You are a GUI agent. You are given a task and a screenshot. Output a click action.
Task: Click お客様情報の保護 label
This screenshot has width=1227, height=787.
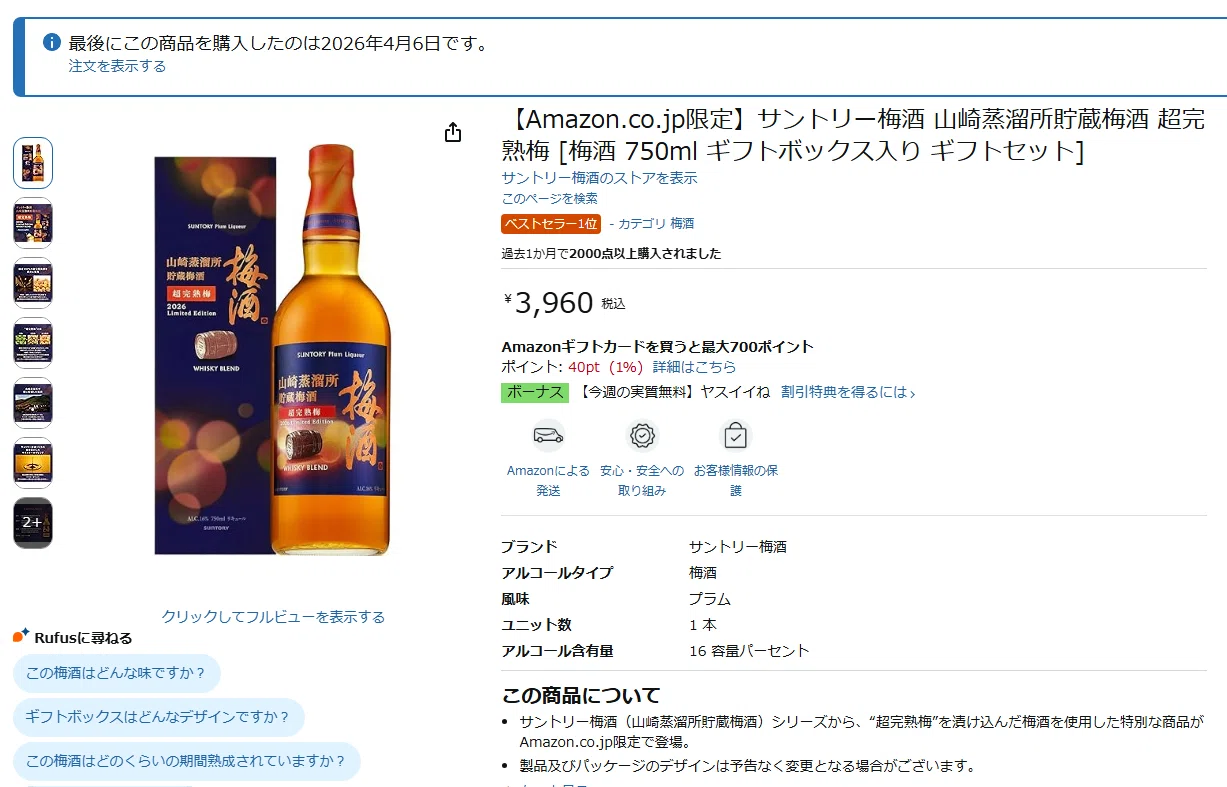[736, 480]
